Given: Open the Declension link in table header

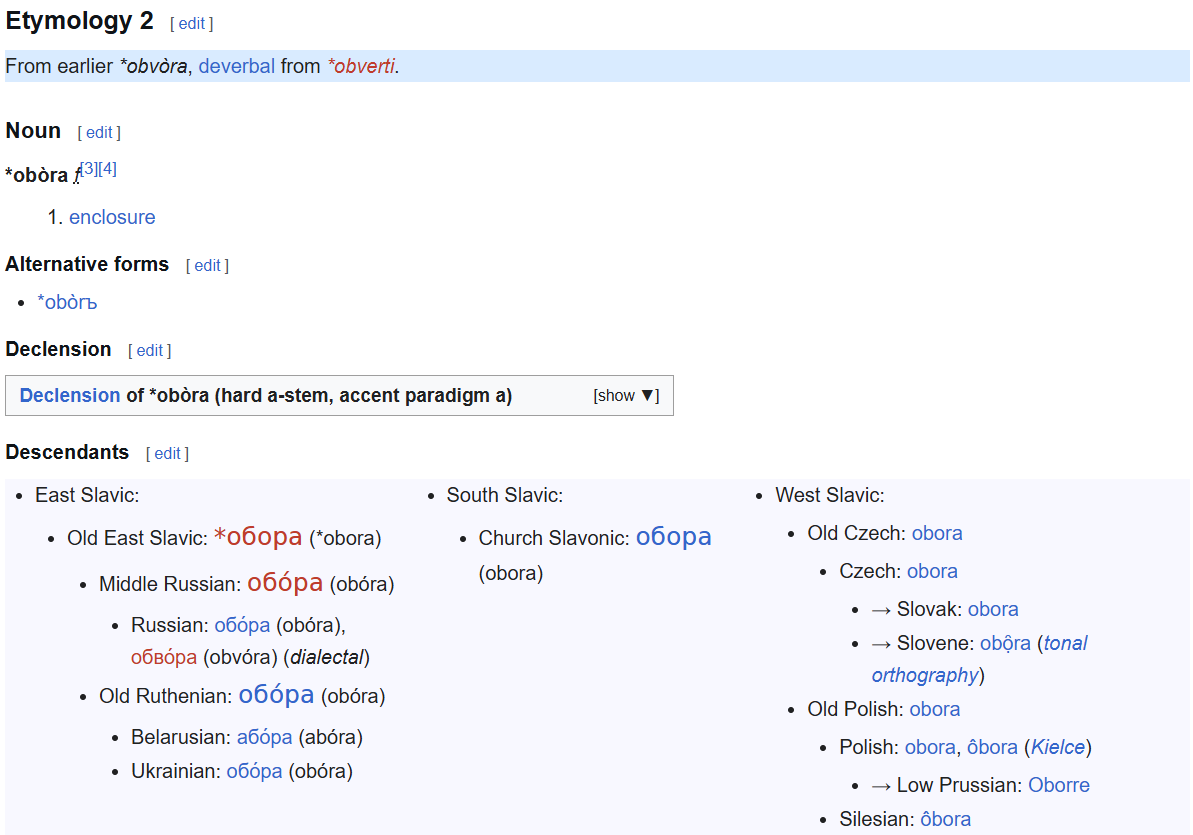Looking at the screenshot, I should click(70, 396).
